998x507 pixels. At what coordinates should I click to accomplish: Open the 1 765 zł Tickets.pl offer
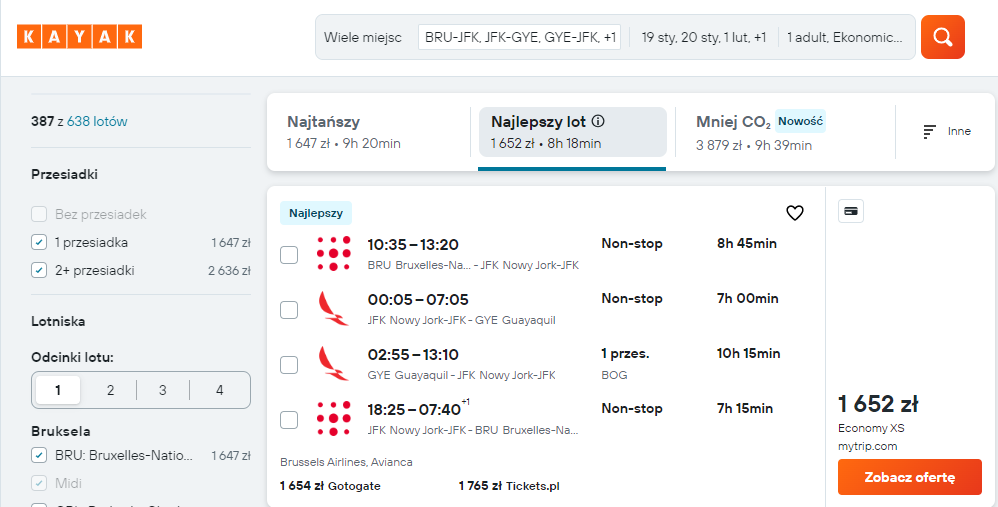coord(509,486)
